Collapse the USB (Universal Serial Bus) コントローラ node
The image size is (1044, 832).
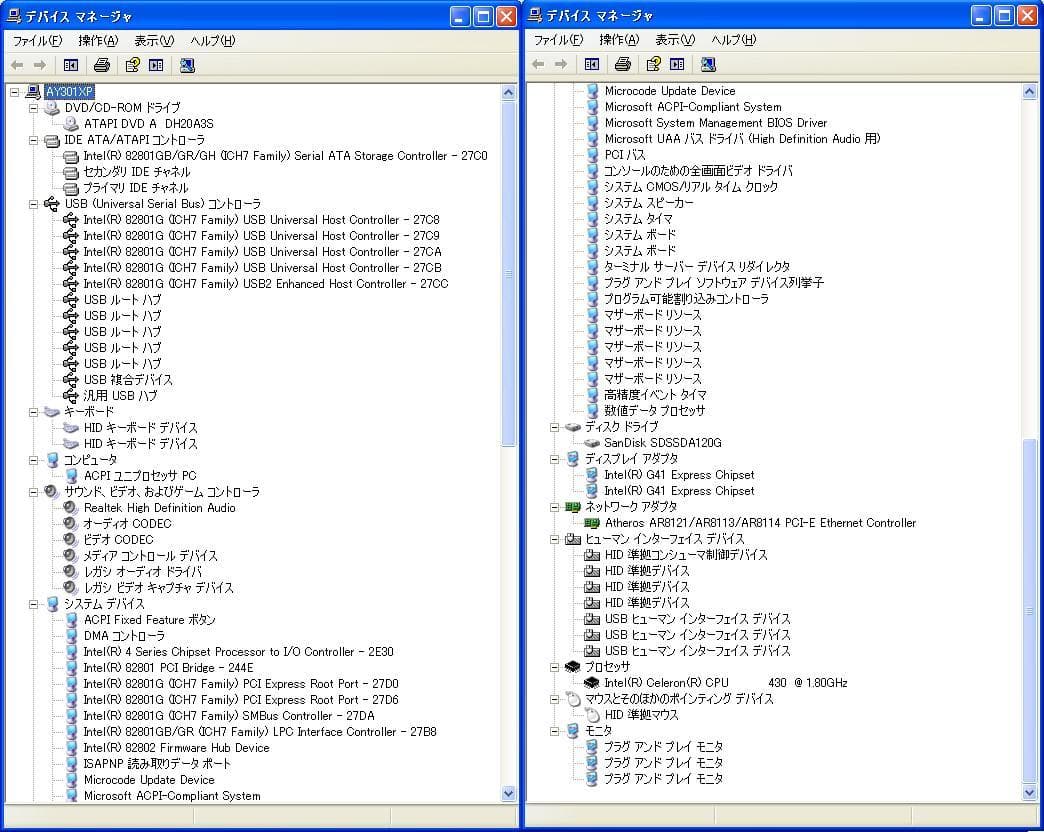(x=32, y=203)
